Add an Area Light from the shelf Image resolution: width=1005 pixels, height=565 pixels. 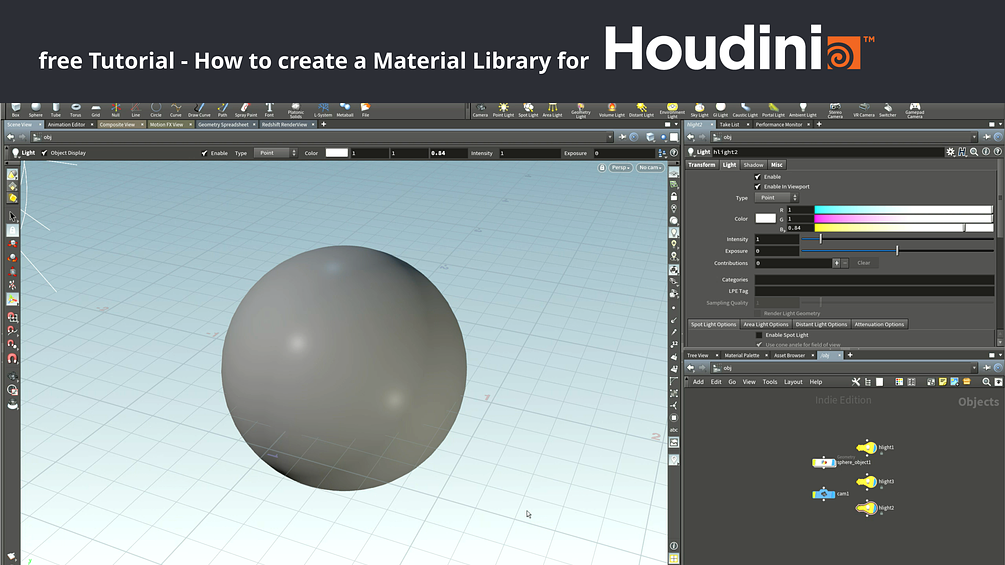[x=552, y=110]
